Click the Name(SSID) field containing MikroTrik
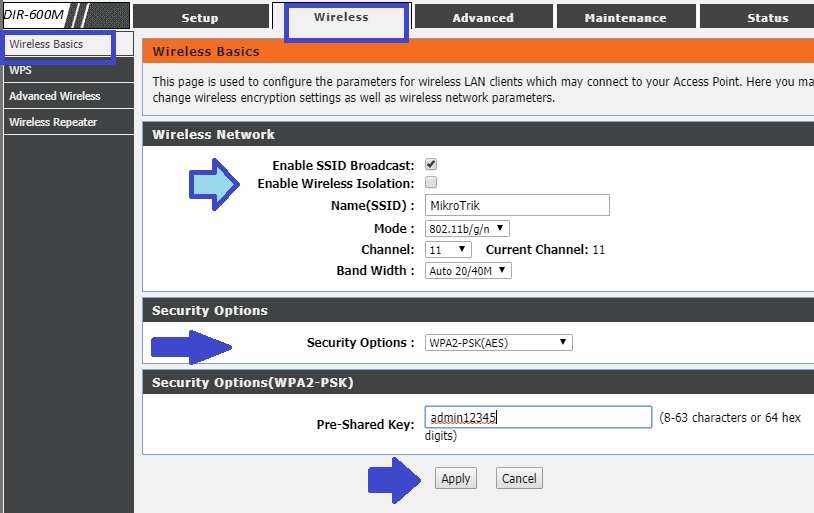The height and width of the screenshot is (513, 814). [517, 205]
